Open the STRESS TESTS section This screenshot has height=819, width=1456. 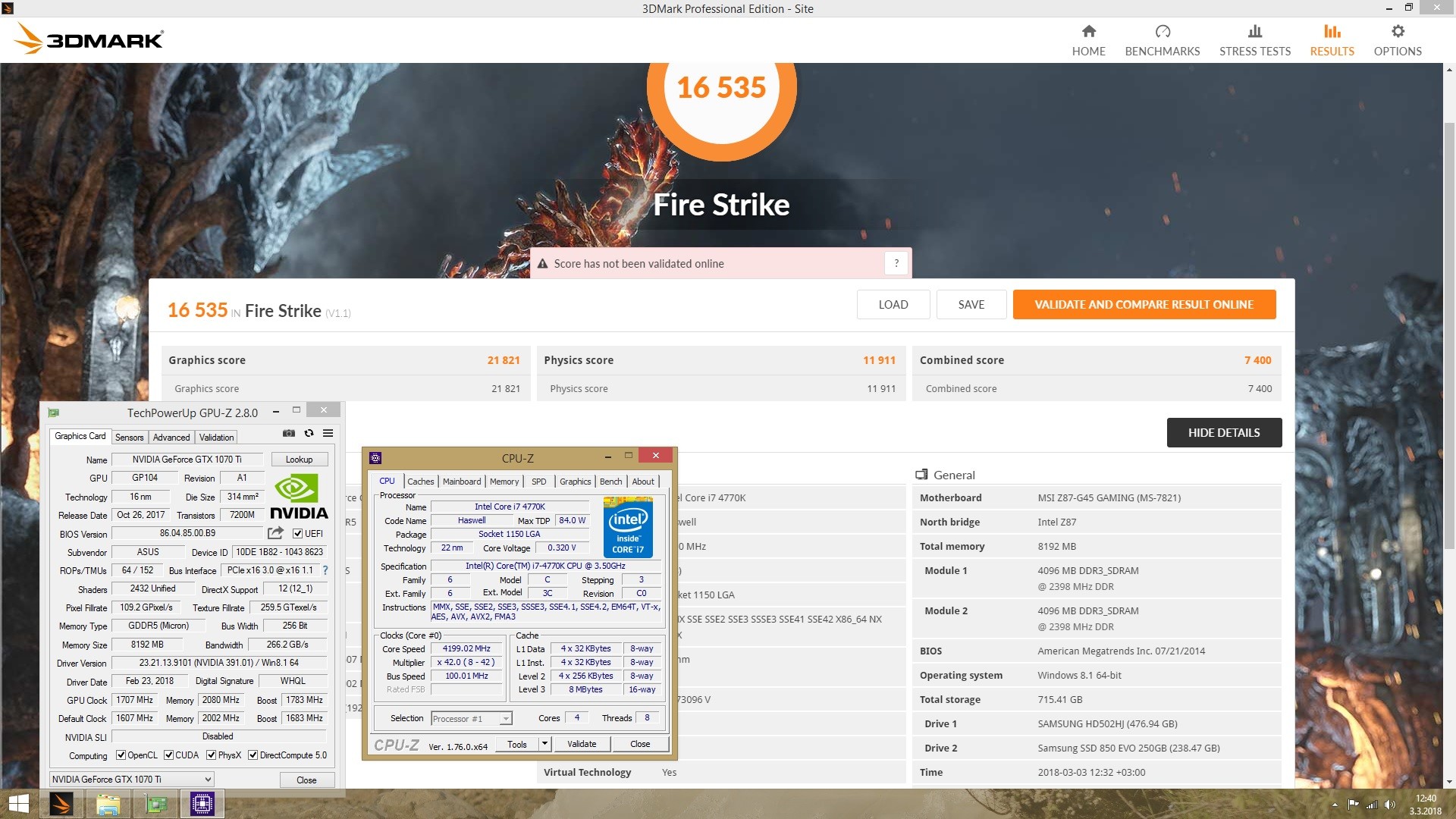[x=1255, y=41]
